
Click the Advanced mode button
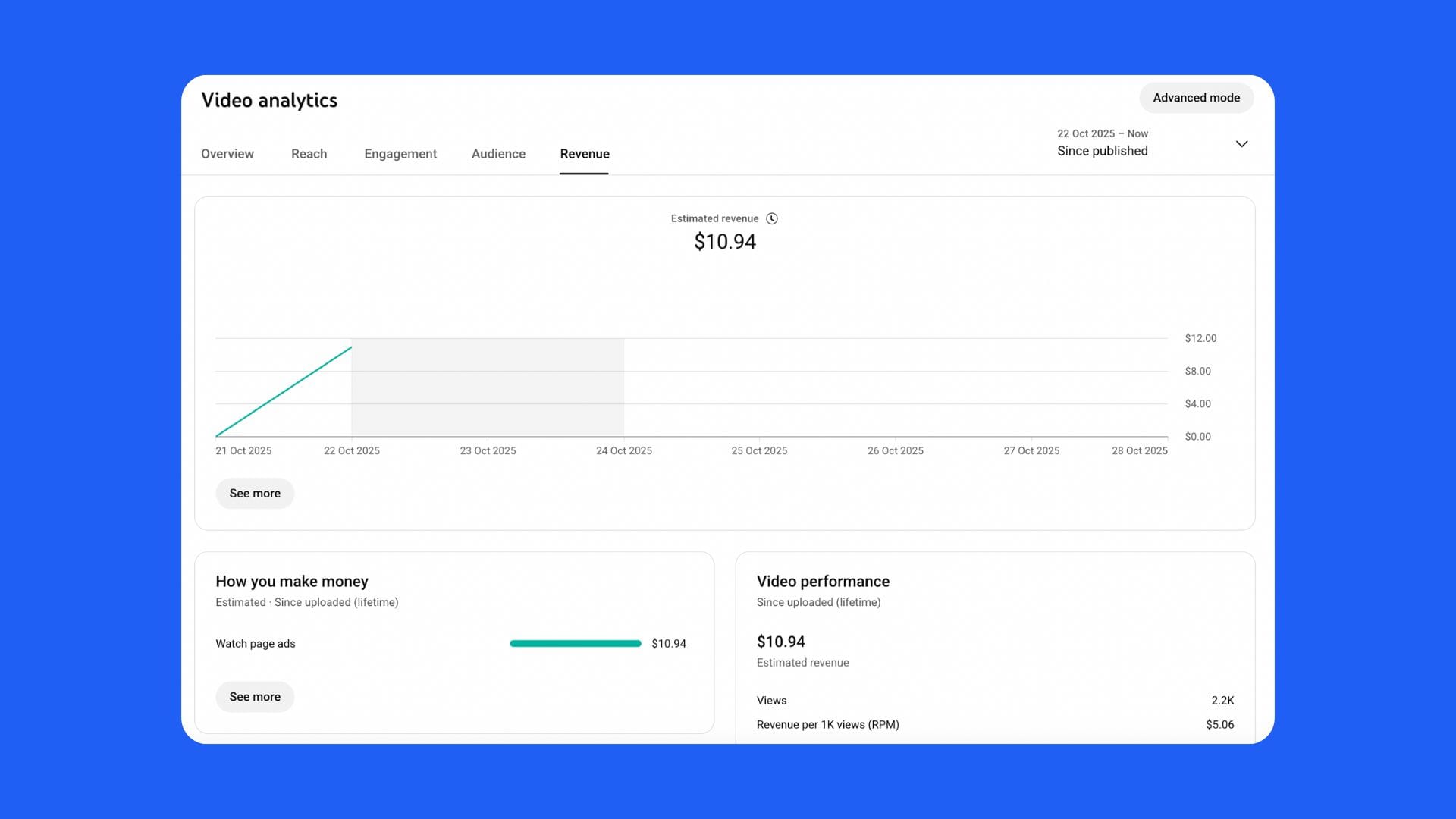click(x=1196, y=98)
